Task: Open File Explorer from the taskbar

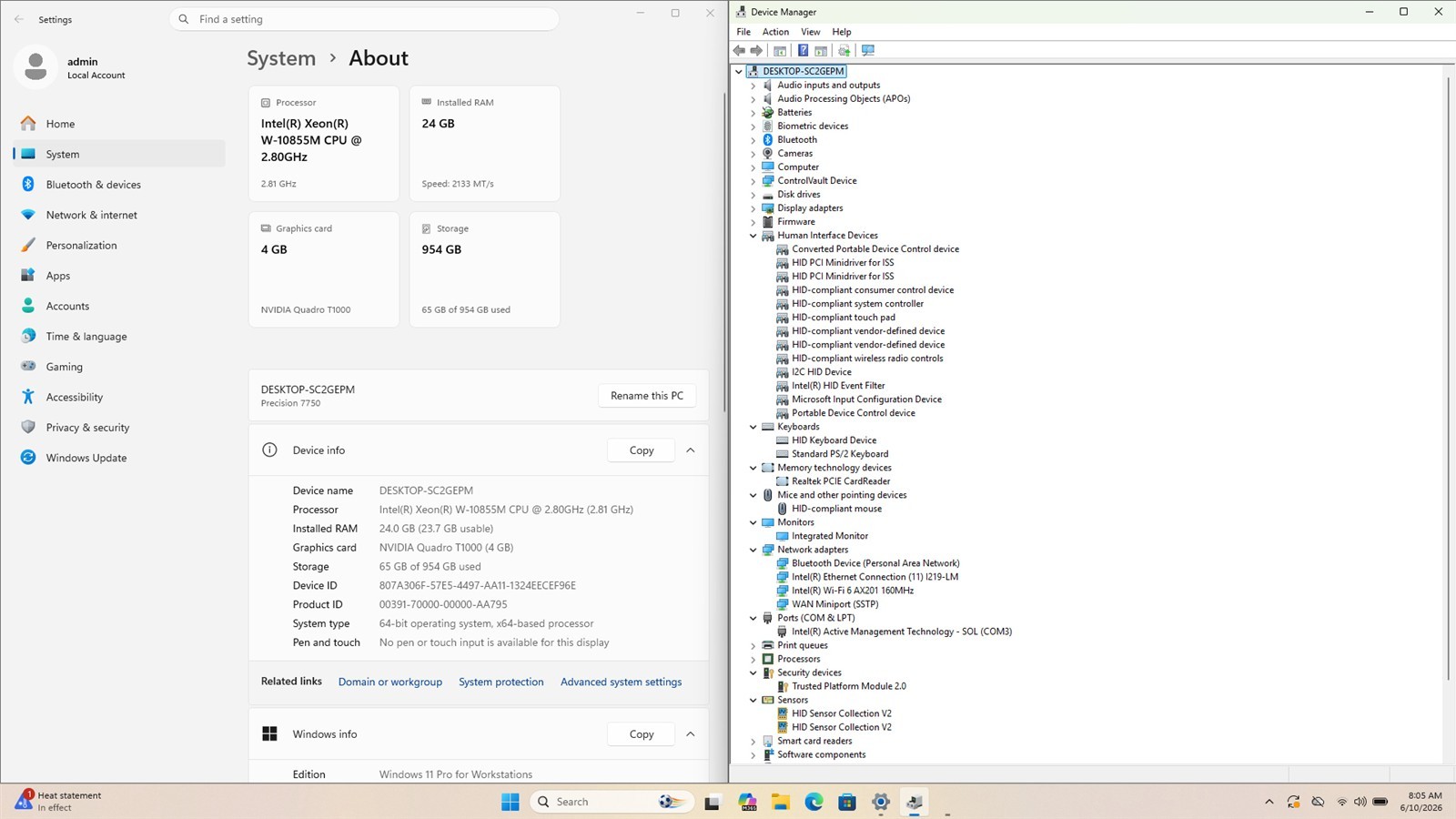Action: [x=781, y=802]
